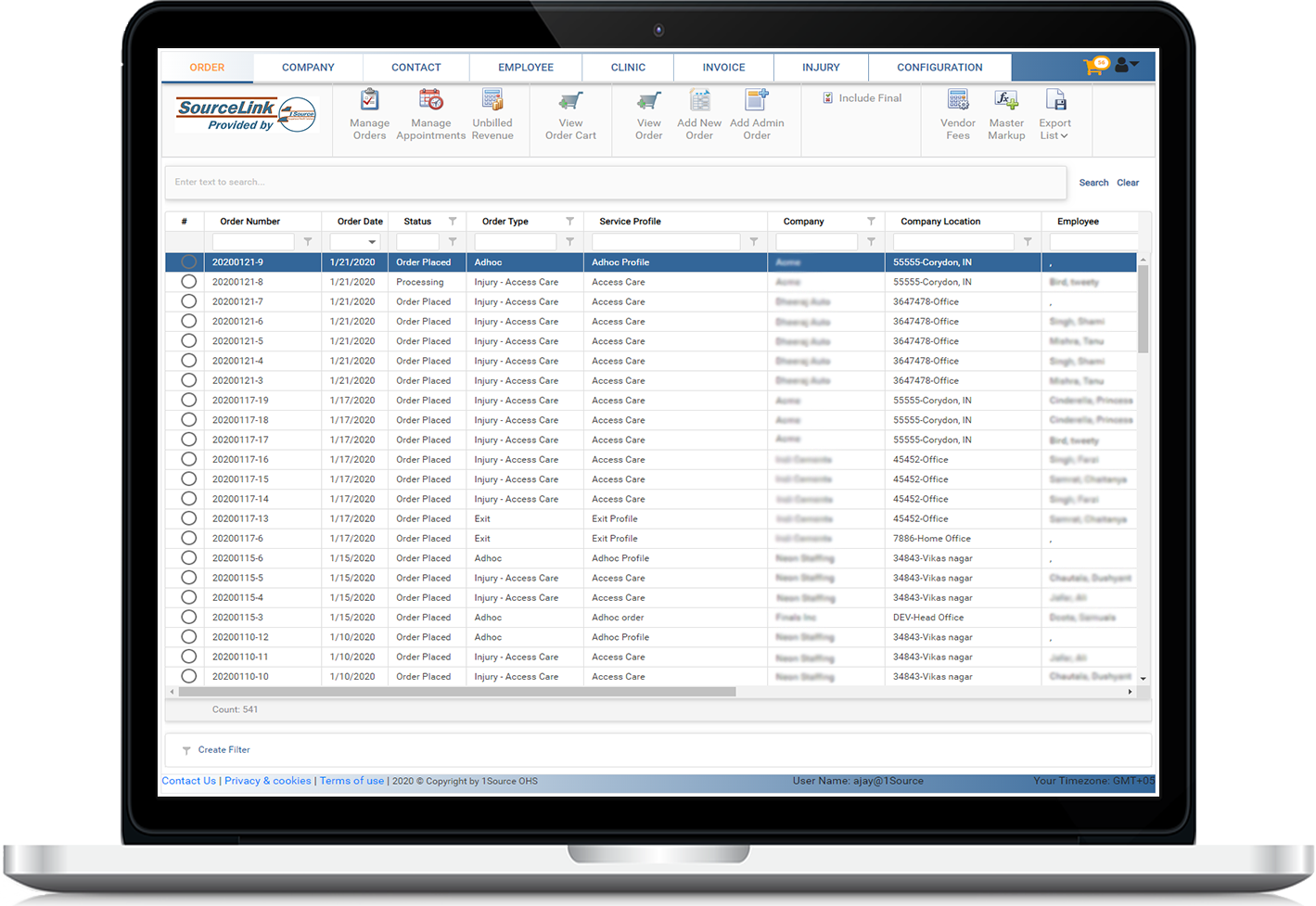Toggle the Include Final checkbox
This screenshot has width=1316, height=906.
828,97
